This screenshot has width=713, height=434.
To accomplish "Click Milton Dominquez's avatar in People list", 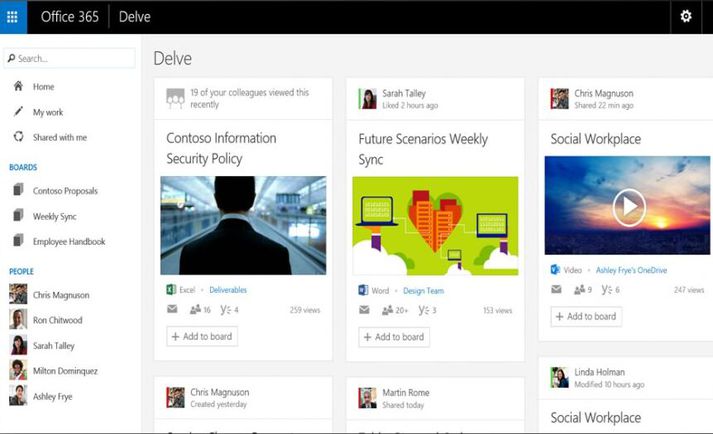I will click(18, 370).
